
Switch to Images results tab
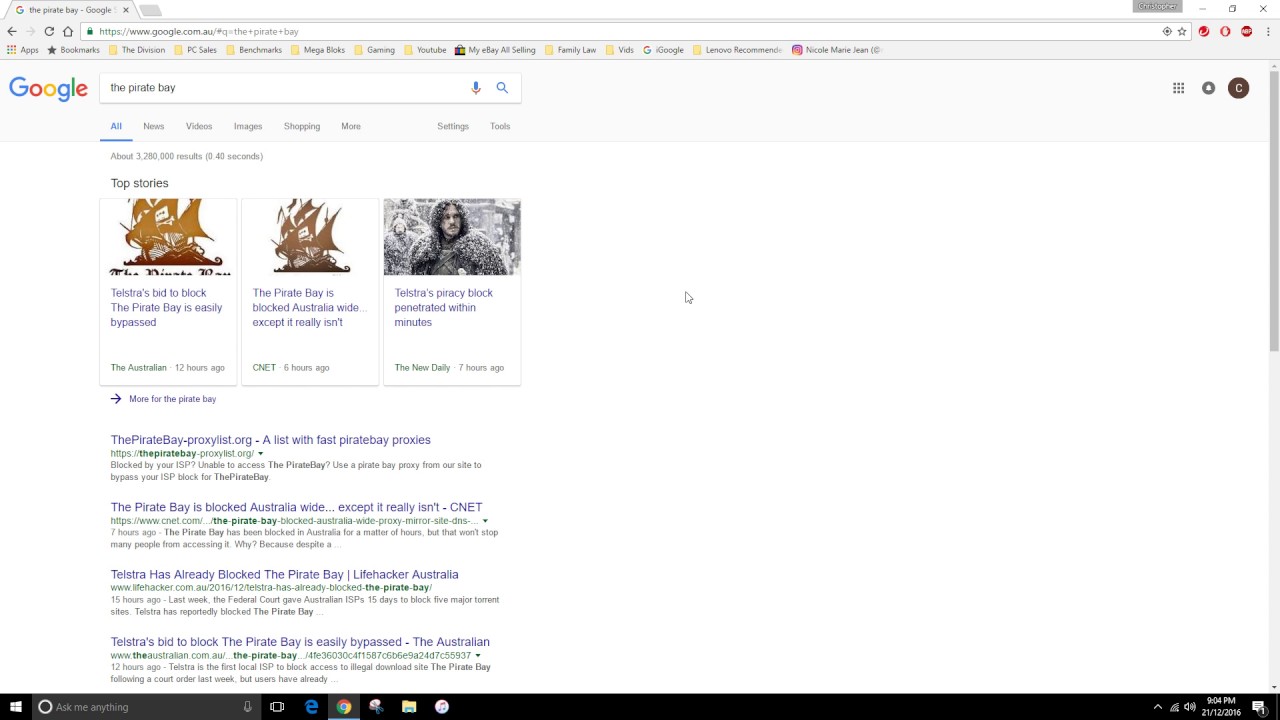coord(248,127)
